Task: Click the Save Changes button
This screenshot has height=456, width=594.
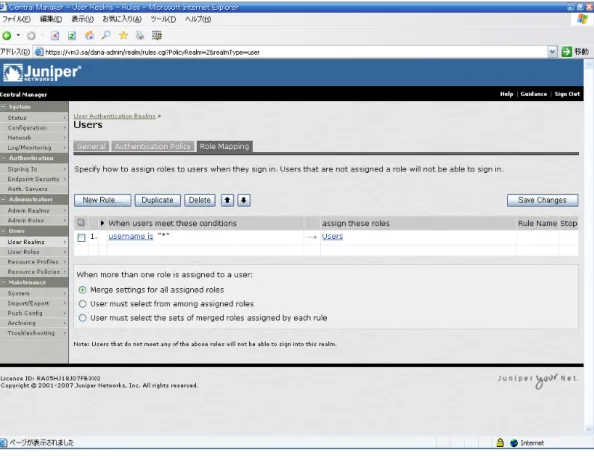Action: click(x=542, y=200)
